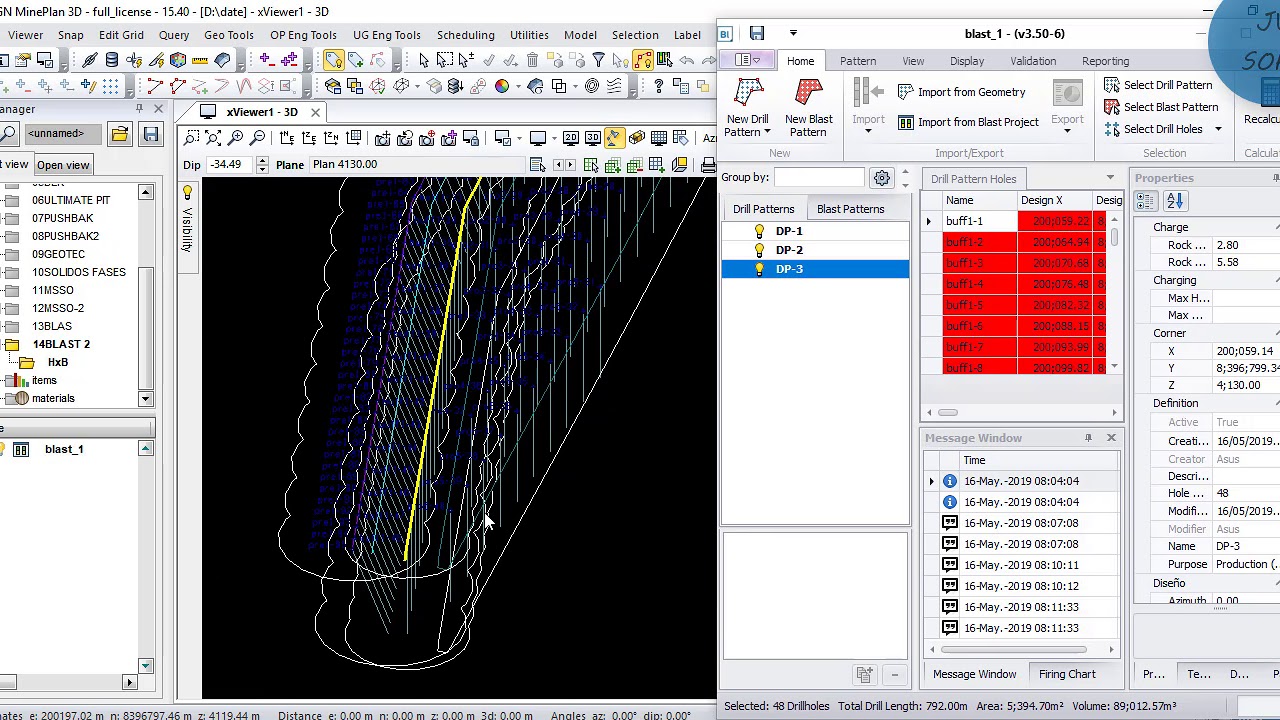Open the Drill Pattern Holes panel dropdown
This screenshot has height=720, width=1280.
point(1110,179)
